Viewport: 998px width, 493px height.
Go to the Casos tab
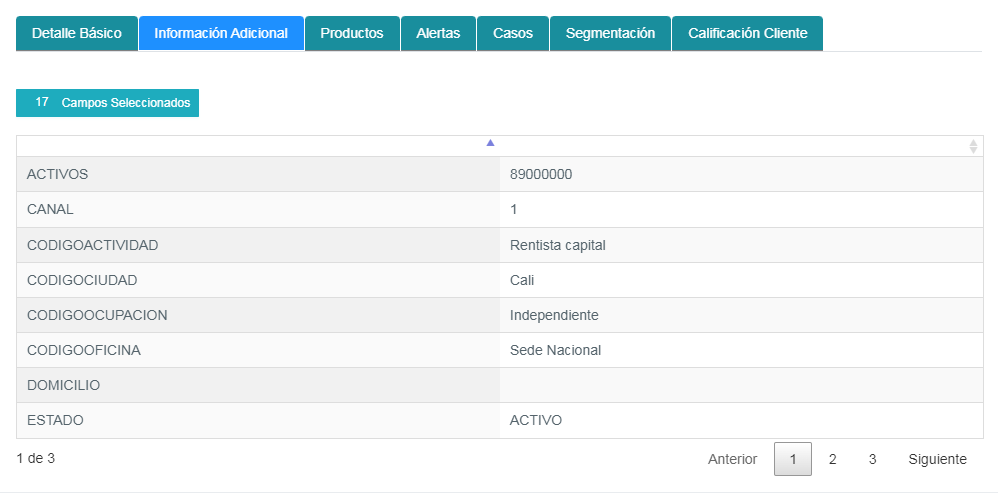click(x=513, y=33)
